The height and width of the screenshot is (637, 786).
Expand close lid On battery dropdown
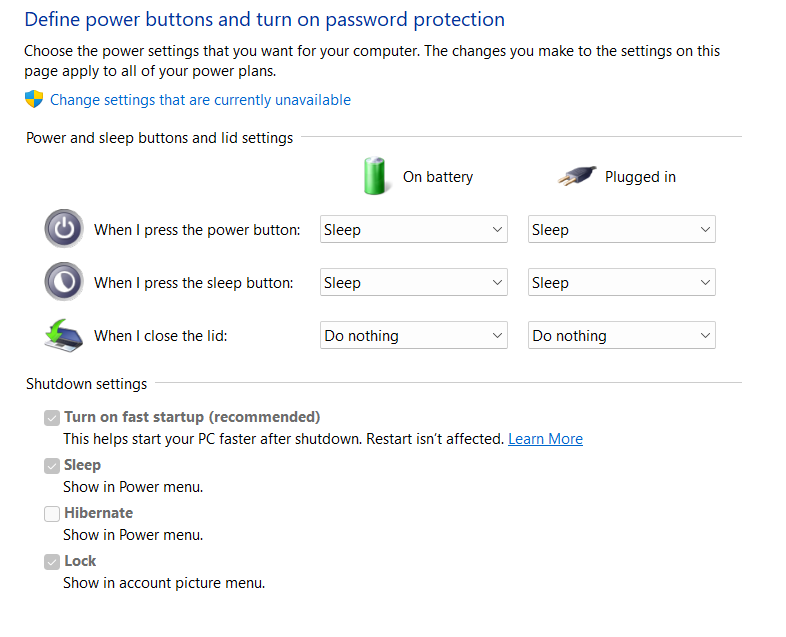[414, 336]
